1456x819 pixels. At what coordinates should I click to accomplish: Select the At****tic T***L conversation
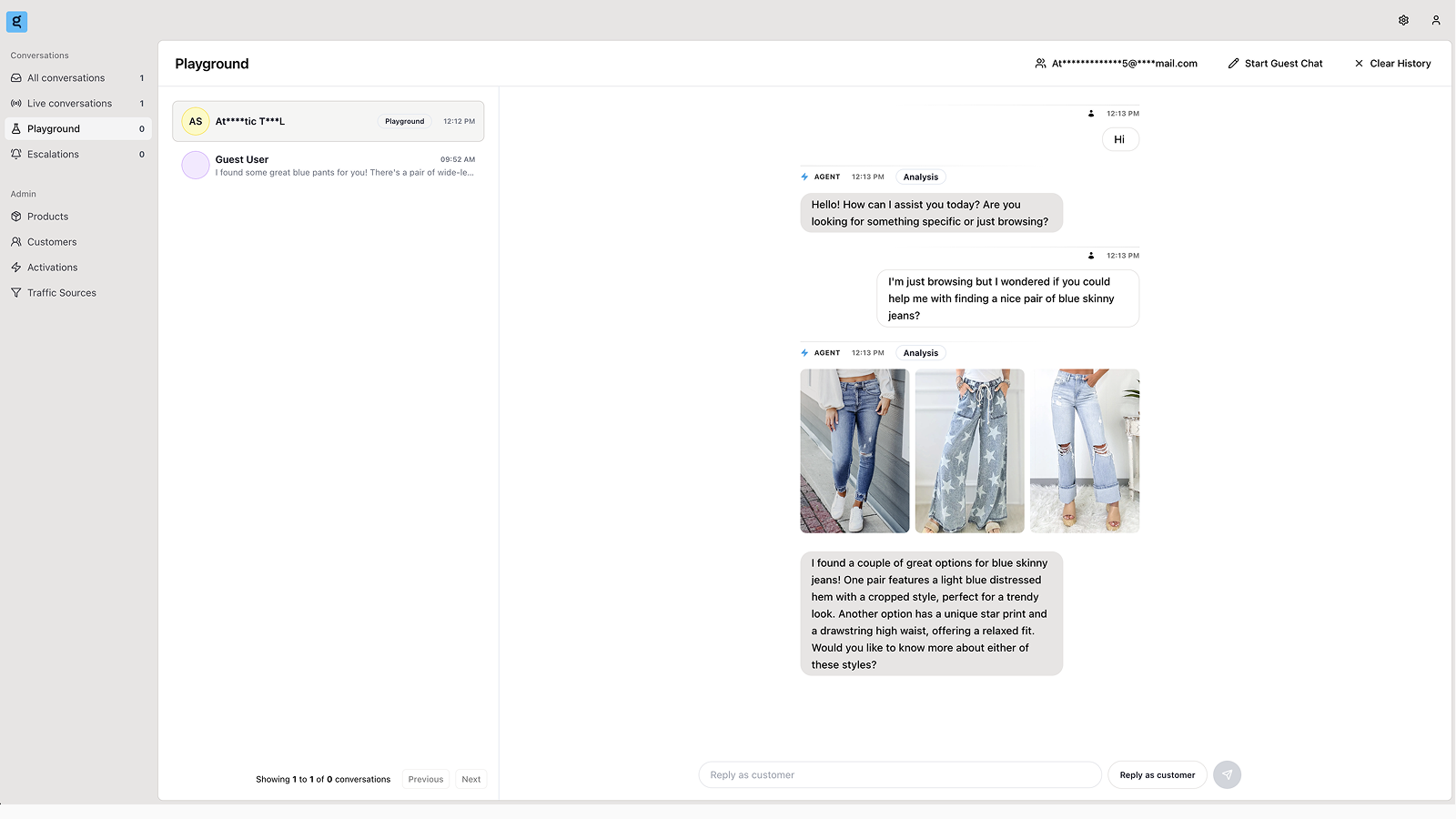(x=328, y=121)
